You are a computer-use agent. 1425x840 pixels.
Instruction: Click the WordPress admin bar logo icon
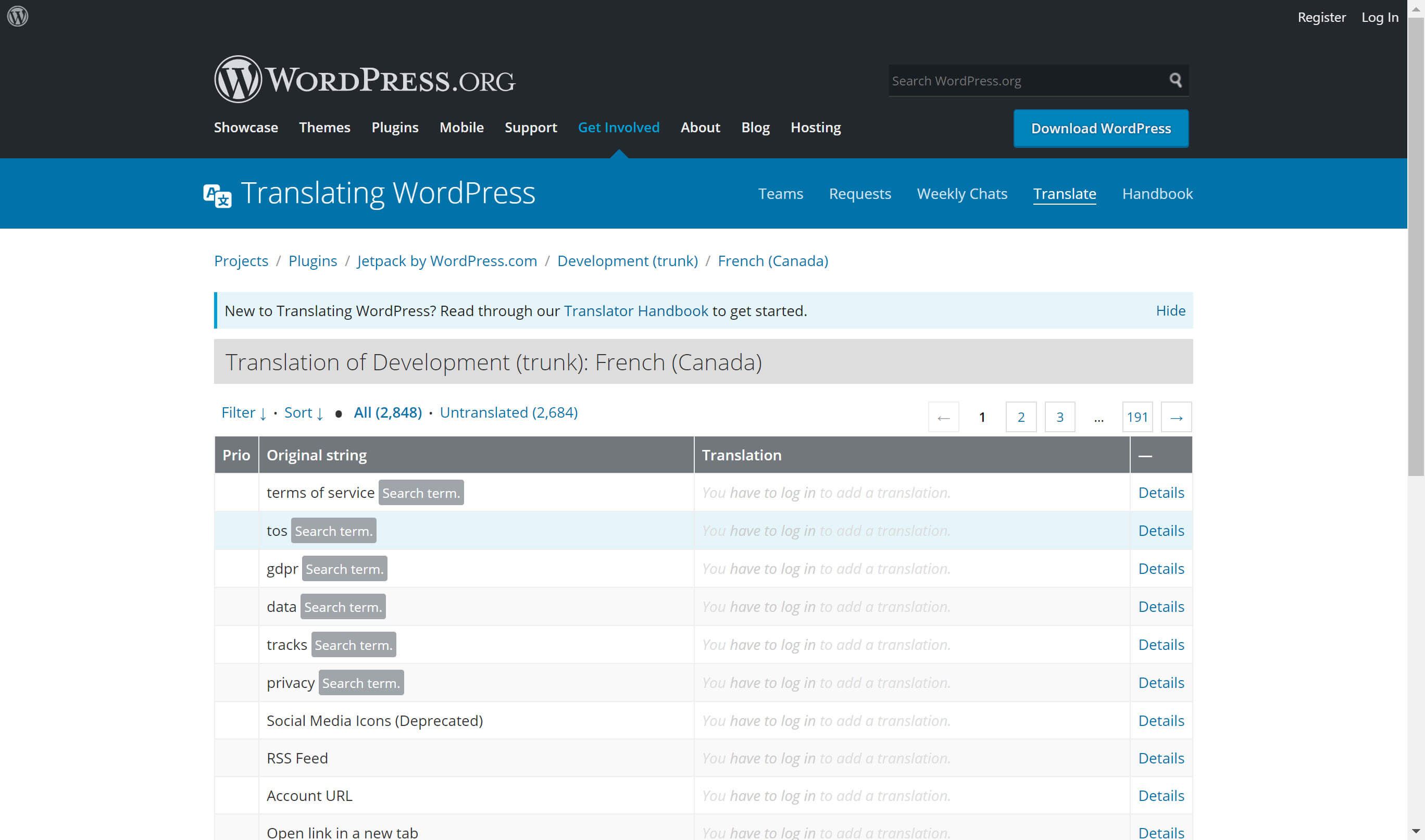click(x=18, y=16)
